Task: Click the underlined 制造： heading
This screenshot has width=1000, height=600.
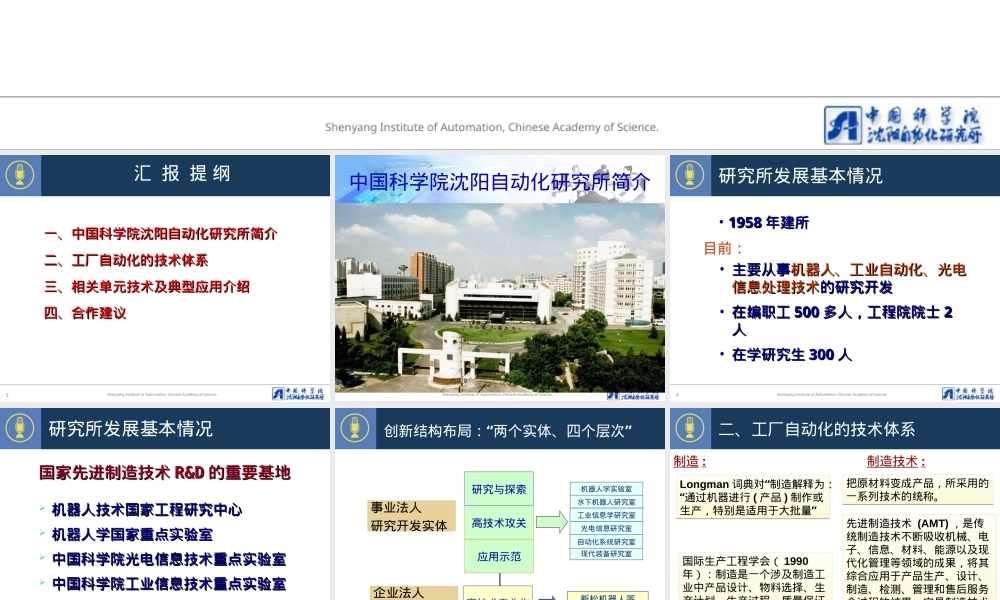Action: coord(689,461)
